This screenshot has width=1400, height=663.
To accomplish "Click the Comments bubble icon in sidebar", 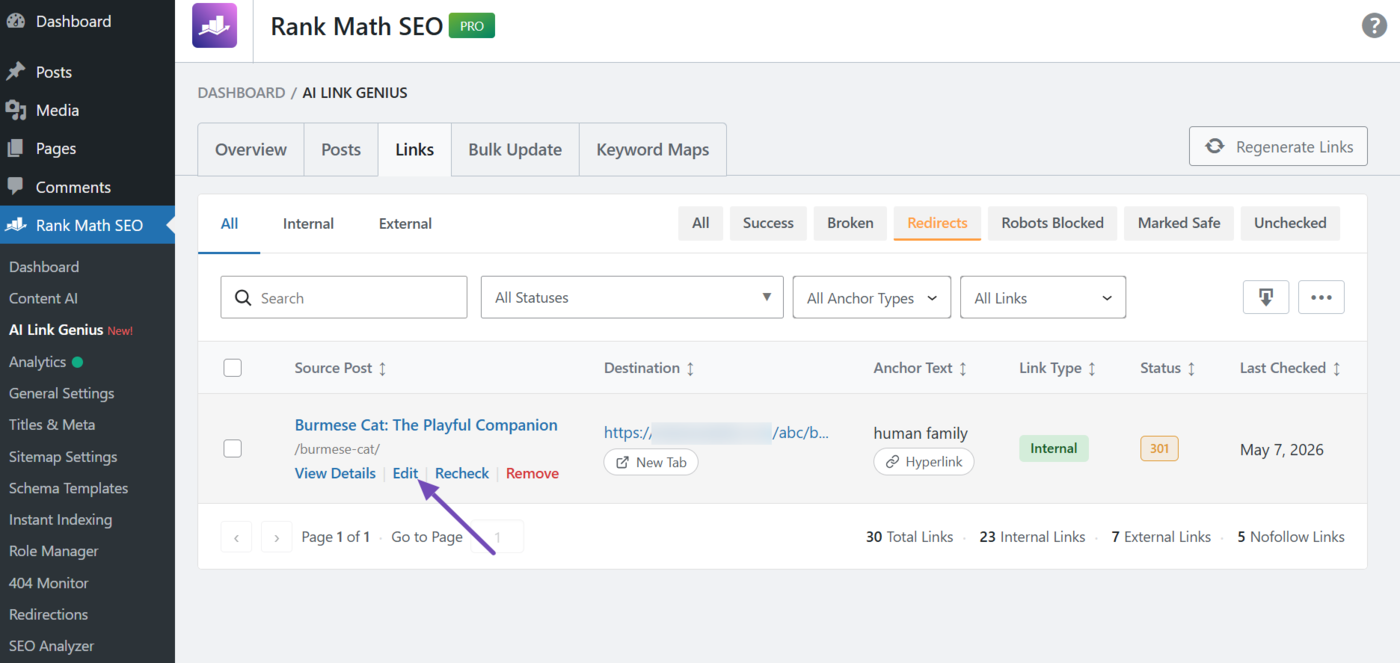I will point(15,187).
